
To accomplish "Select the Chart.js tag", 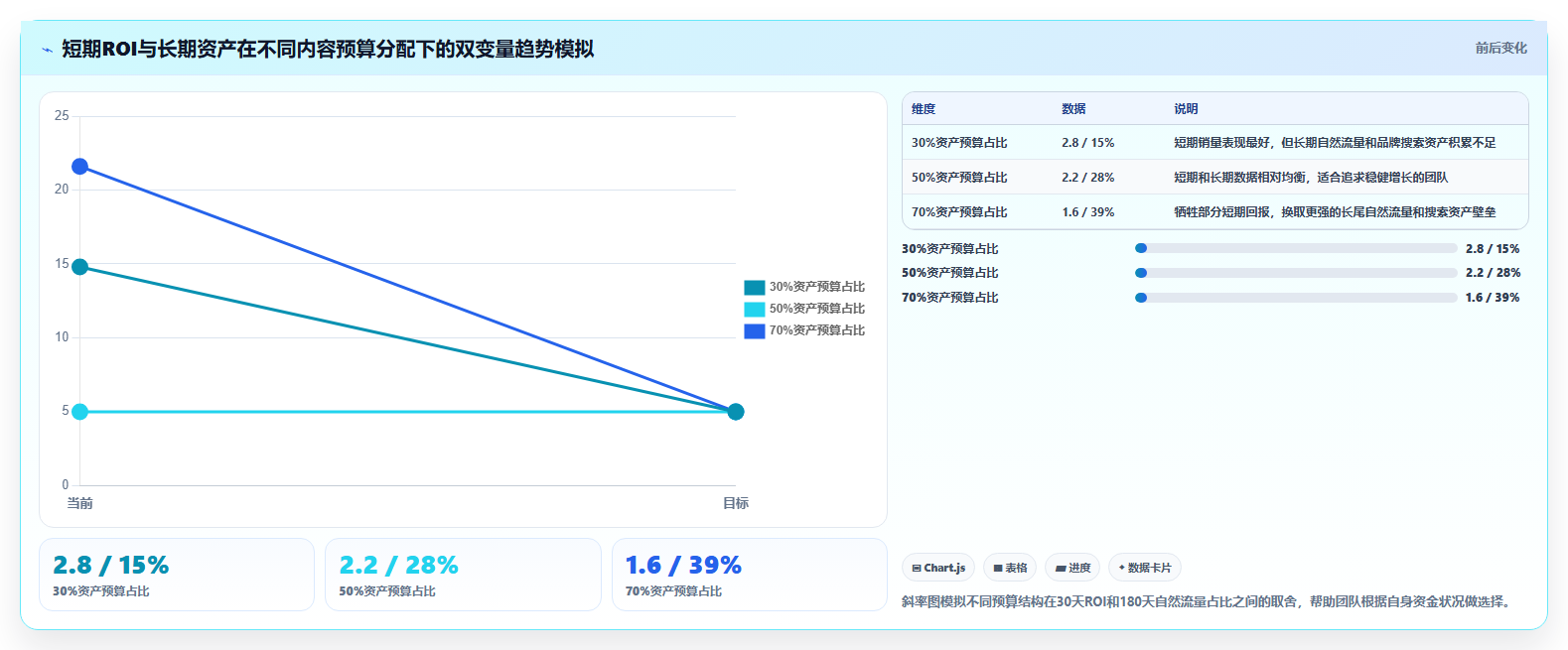I will 938,568.
